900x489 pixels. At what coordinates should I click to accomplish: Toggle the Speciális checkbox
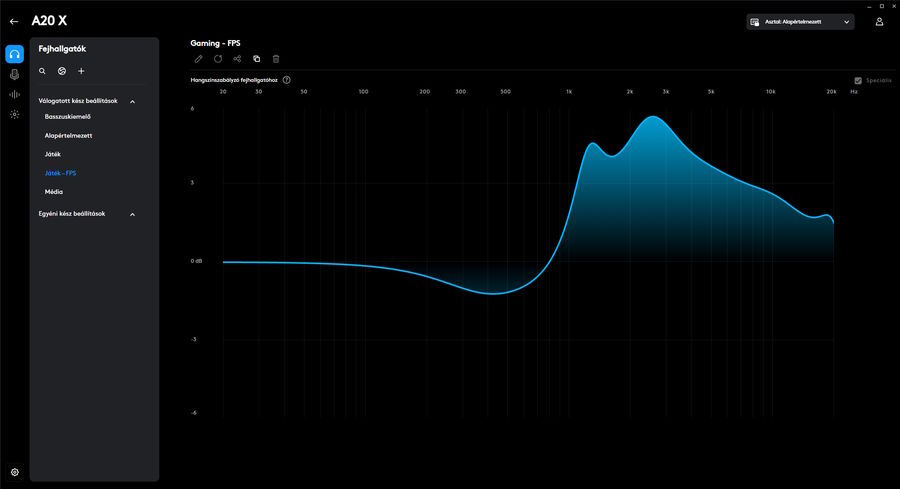point(858,80)
